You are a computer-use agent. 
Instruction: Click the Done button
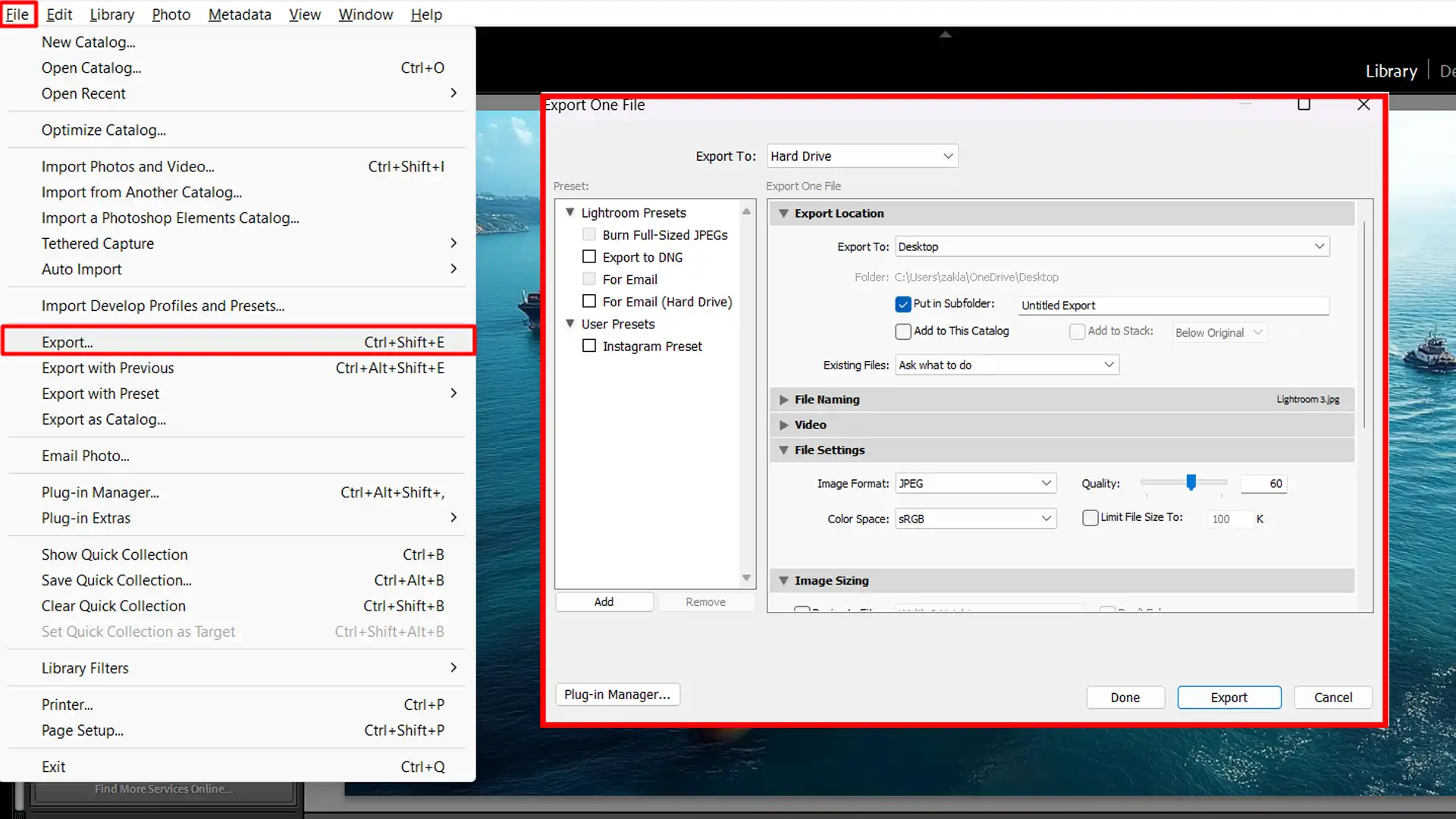[x=1125, y=697]
